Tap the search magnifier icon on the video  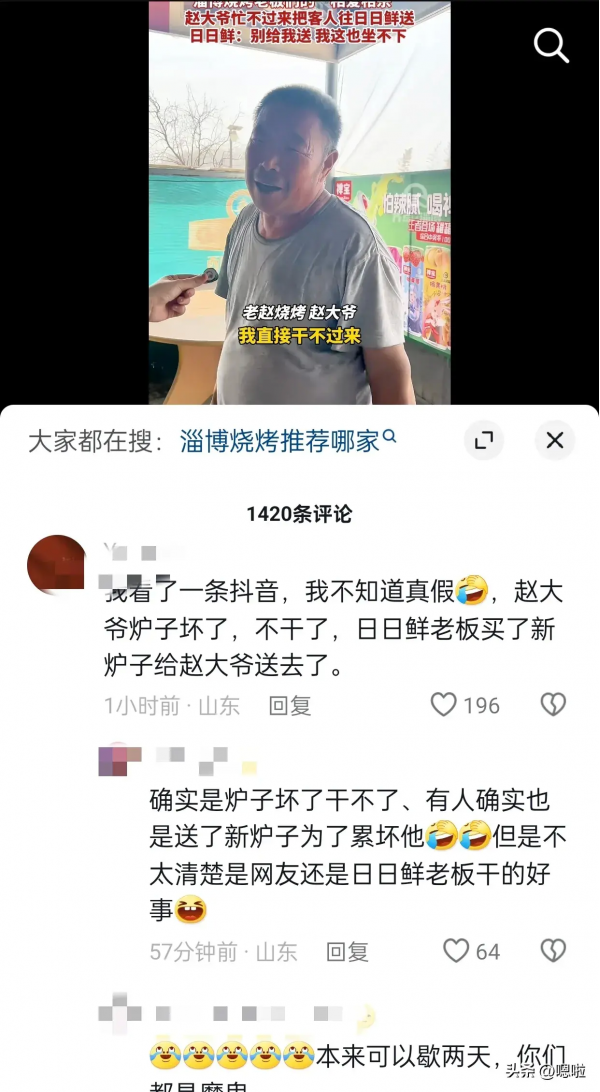tap(551, 45)
